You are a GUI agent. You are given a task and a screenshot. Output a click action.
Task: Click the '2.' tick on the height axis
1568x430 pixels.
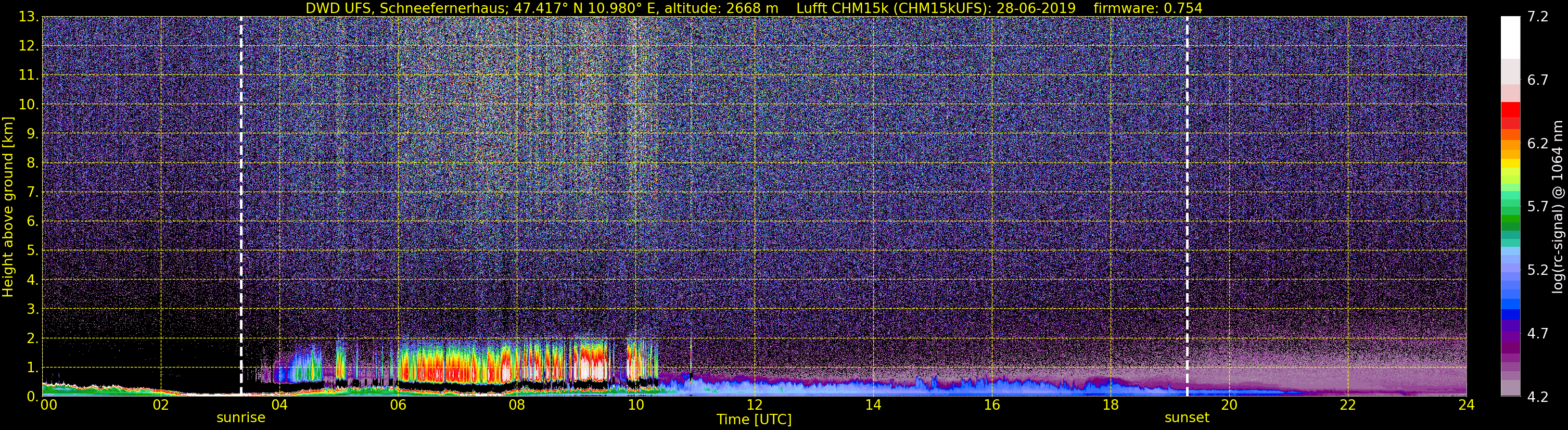(x=32, y=338)
